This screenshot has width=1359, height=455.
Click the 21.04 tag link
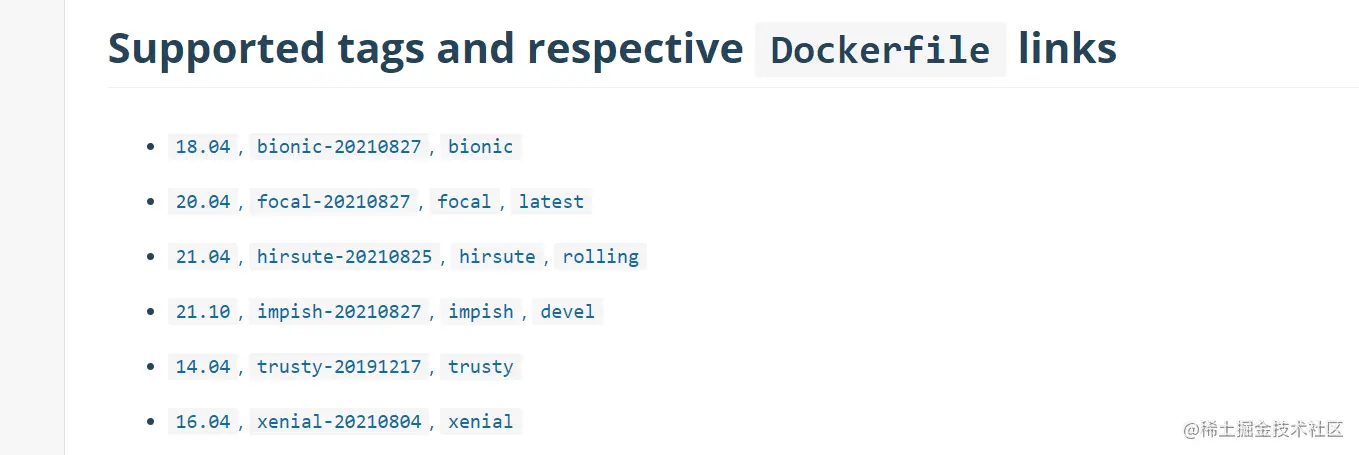(x=203, y=257)
